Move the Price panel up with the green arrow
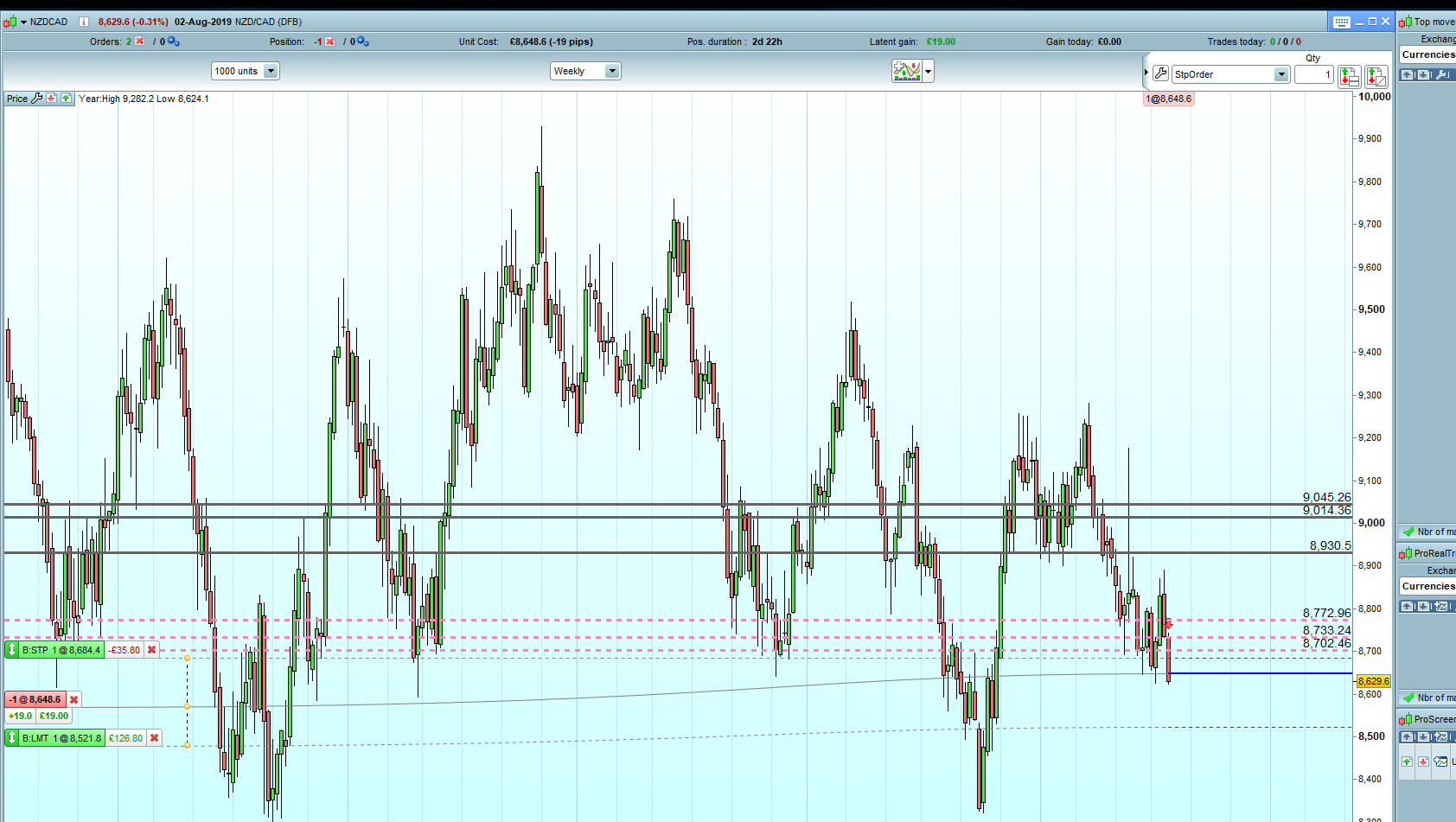 click(66, 99)
